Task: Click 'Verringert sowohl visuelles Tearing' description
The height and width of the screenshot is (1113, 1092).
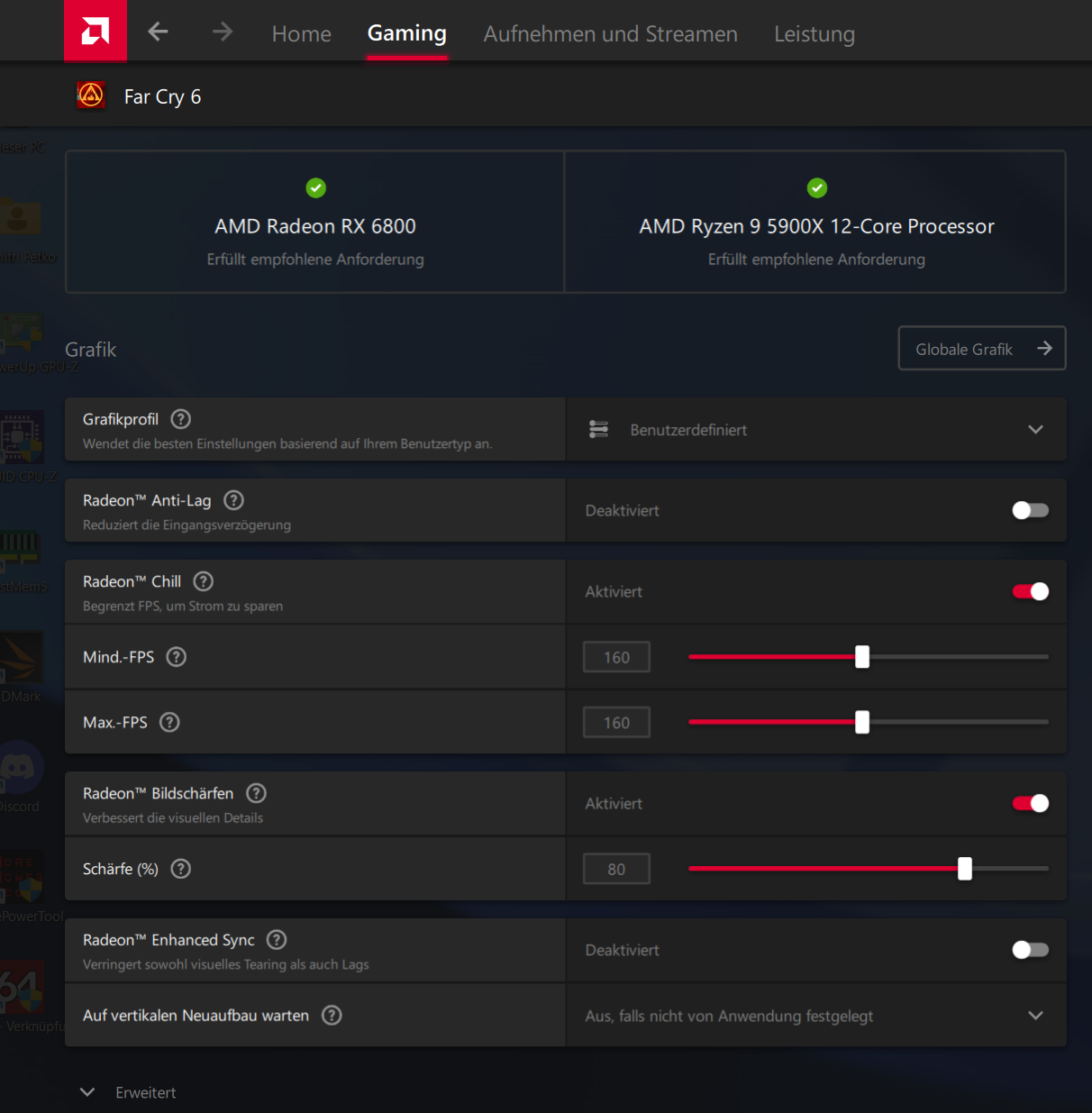Action: click(x=226, y=964)
